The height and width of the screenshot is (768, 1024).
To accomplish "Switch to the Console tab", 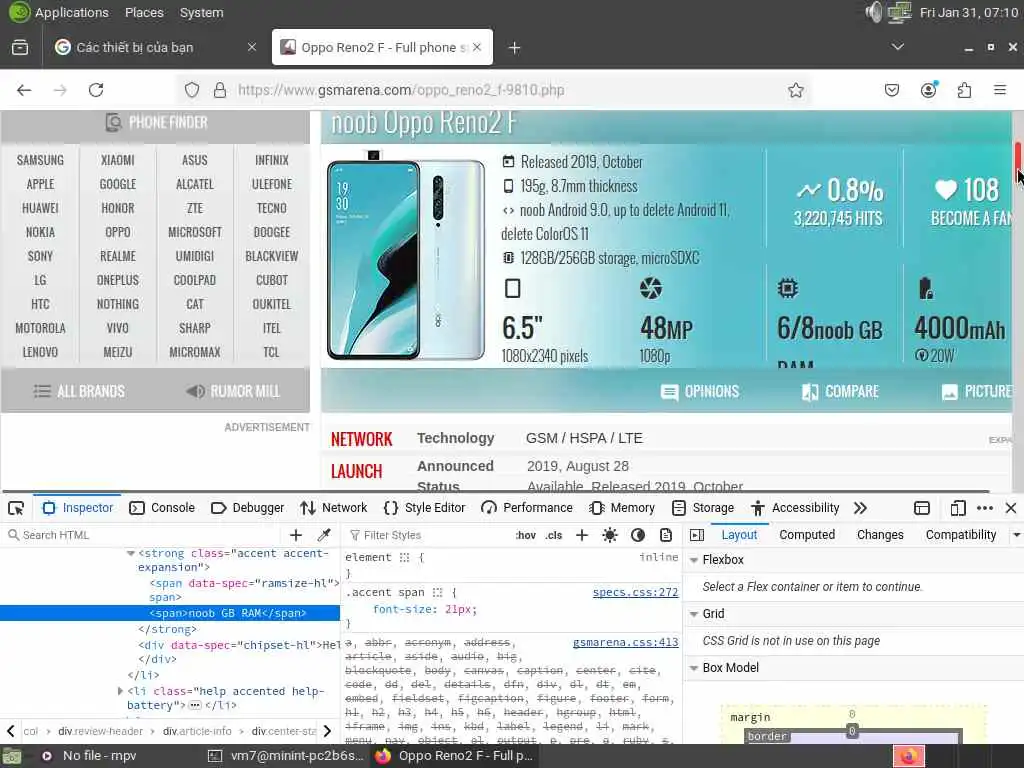I will click(x=162, y=508).
